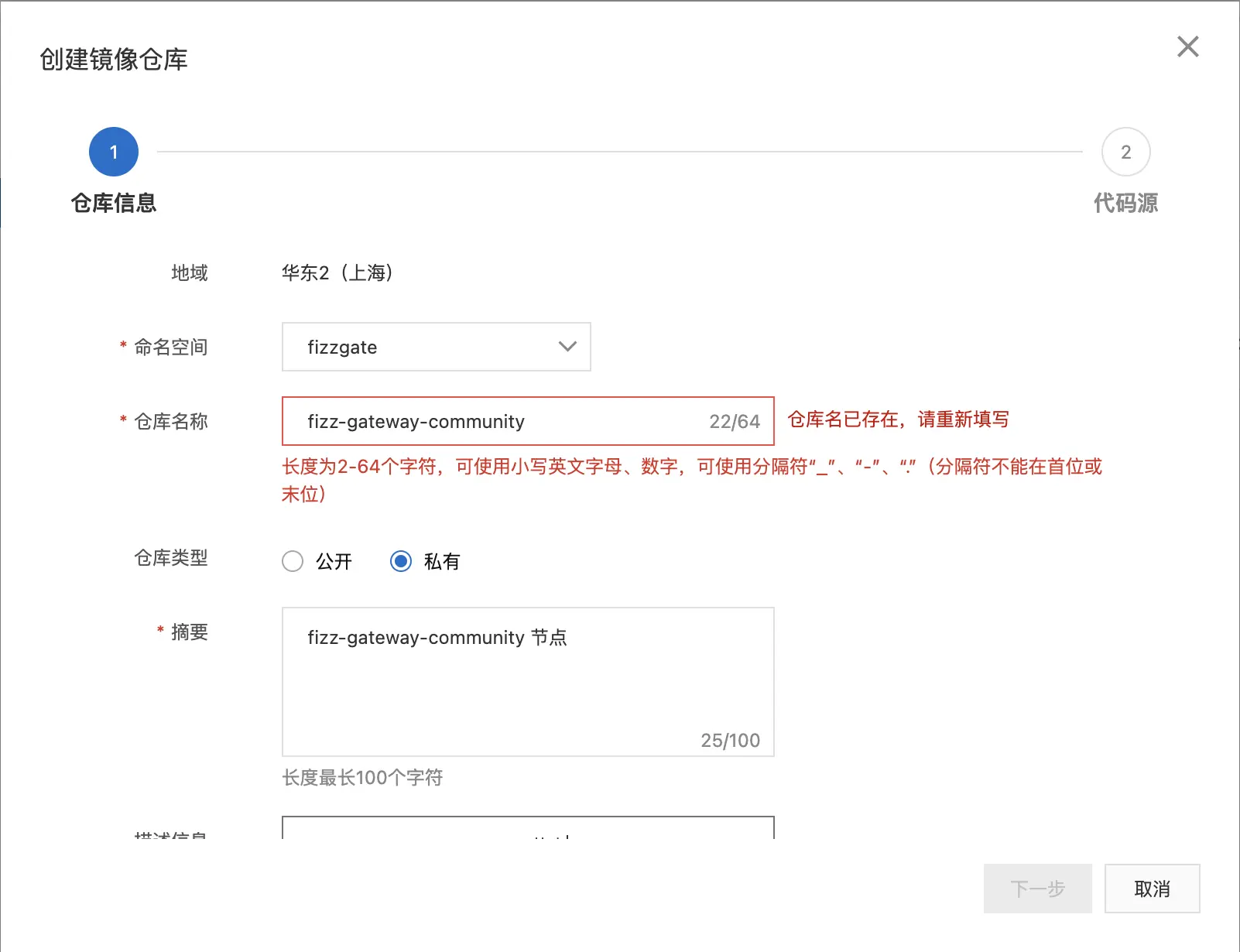1240x952 pixels.
Task: Click the 仓库名称 input field
Action: click(x=528, y=421)
